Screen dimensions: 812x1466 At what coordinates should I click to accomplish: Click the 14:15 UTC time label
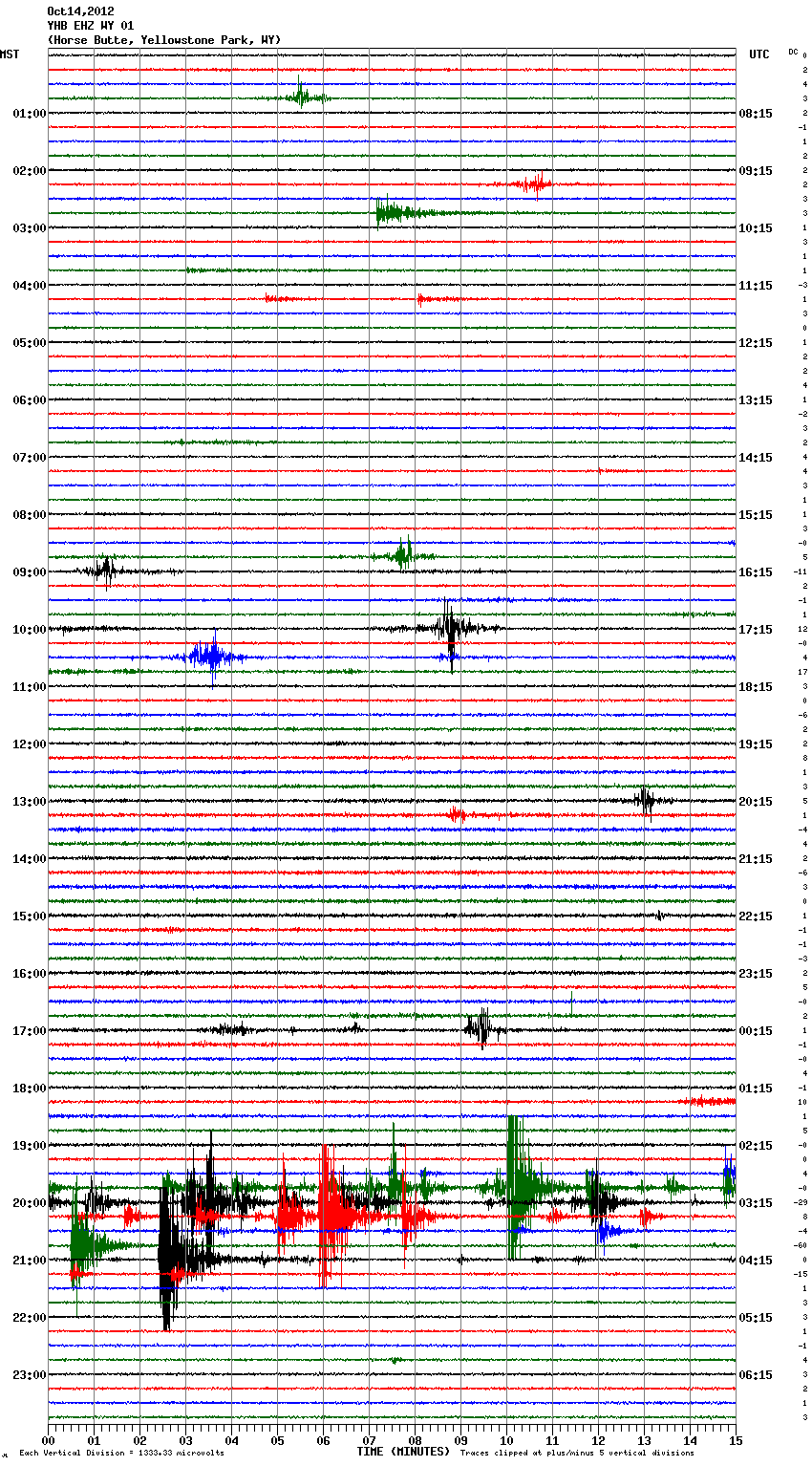point(756,458)
